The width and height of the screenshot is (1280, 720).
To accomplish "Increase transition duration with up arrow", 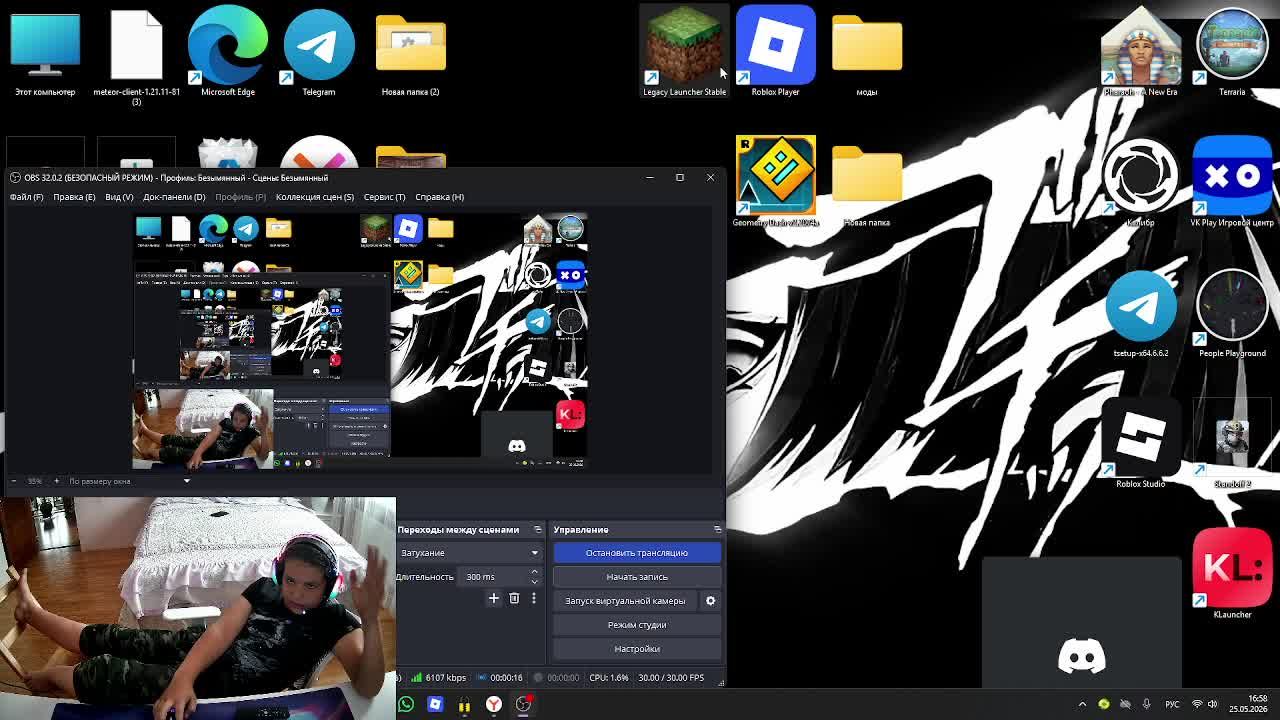I will pos(534,572).
